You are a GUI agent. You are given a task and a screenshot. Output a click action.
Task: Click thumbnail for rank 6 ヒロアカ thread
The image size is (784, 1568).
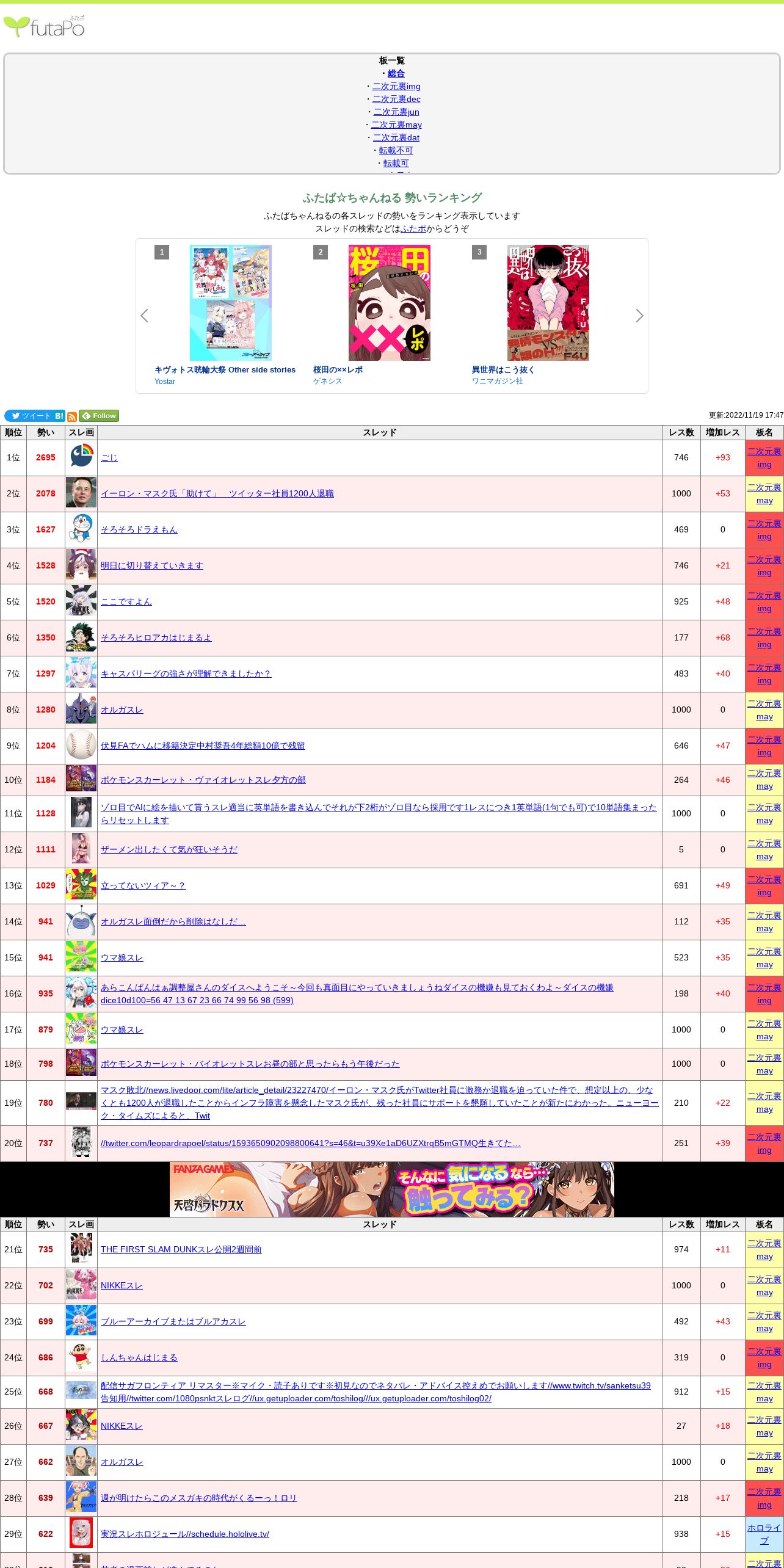pos(81,637)
